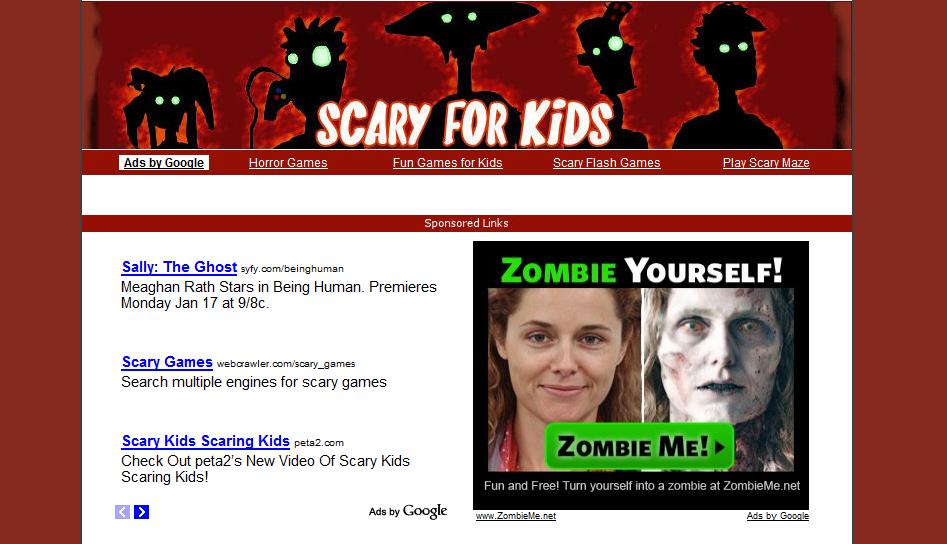Open Fun Games for Kids link
Image resolution: width=947 pixels, height=544 pixels.
(x=448, y=163)
